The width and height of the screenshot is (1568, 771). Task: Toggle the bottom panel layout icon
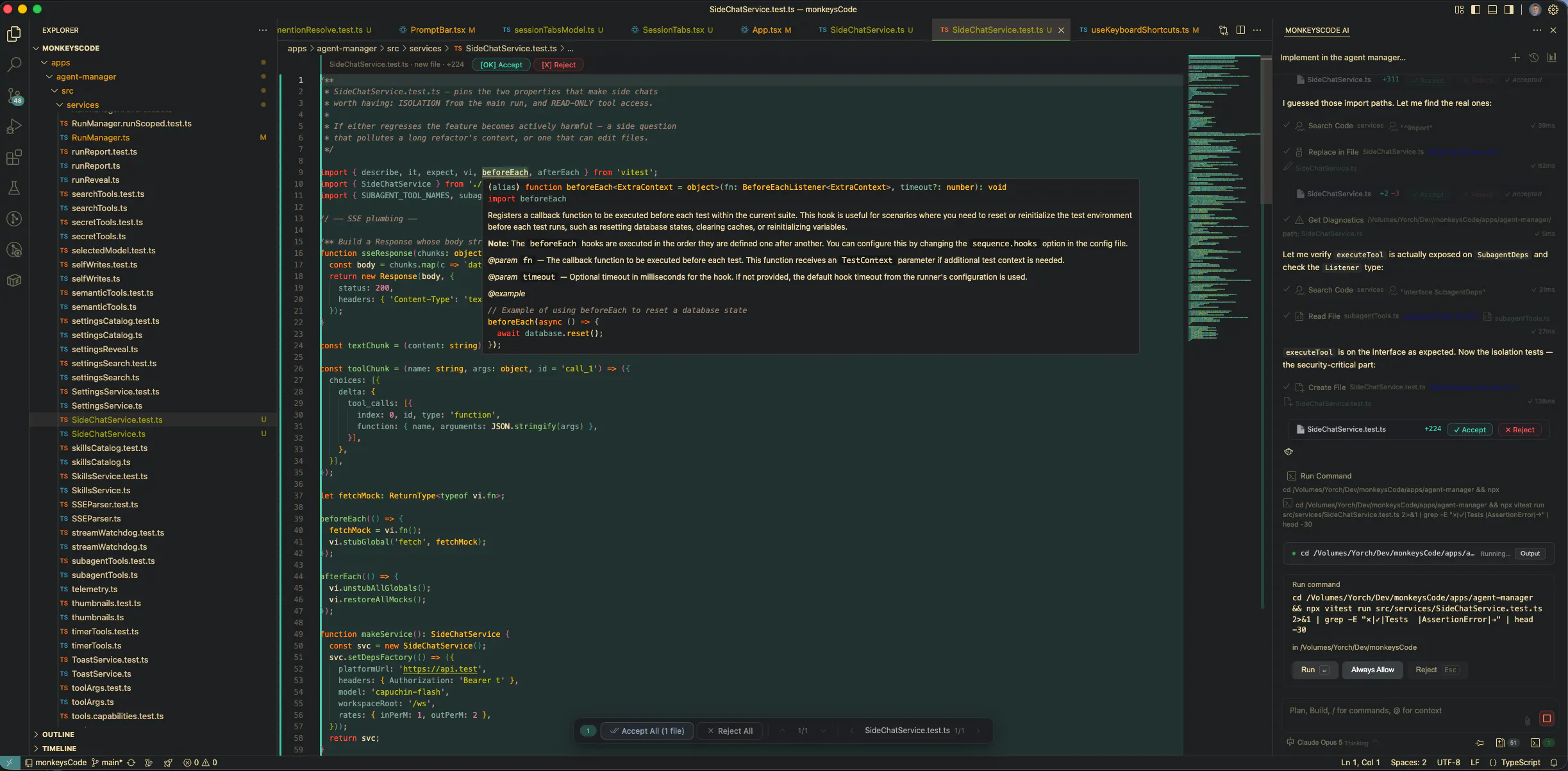click(1492, 10)
